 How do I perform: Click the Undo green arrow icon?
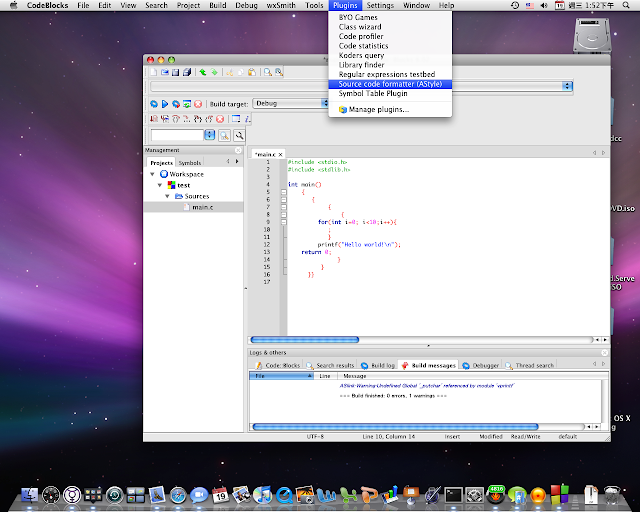pos(203,72)
